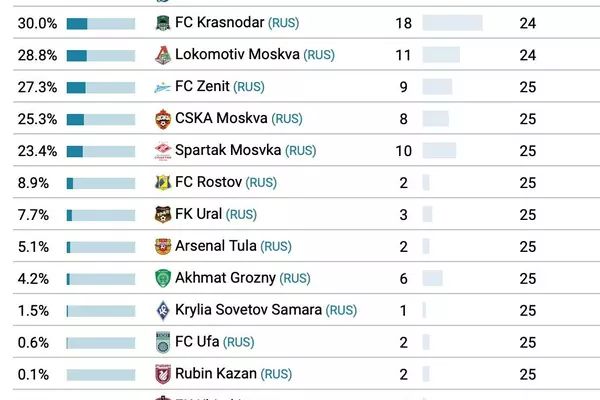Click the Rubin Kazan crest icon

point(163,374)
